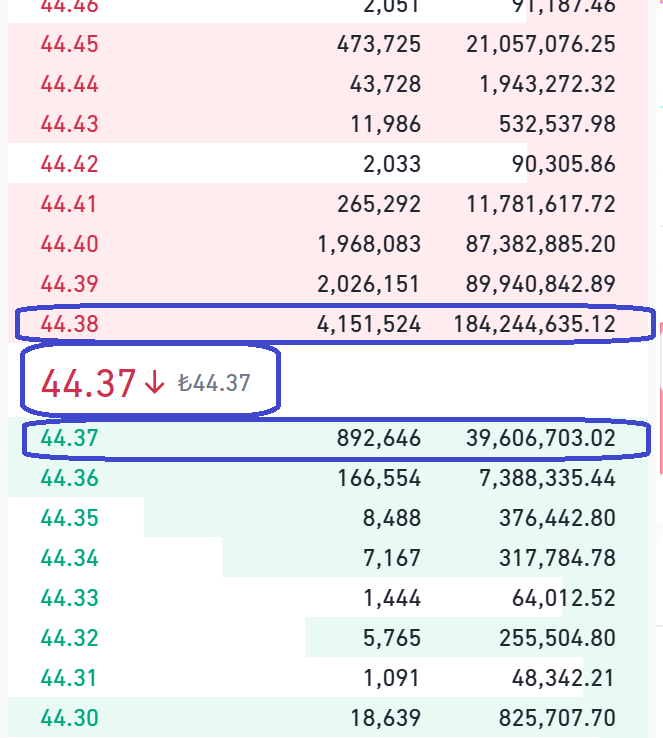Click the 90,305.86 total value
Image resolution: width=663 pixels, height=738 pixels.
pos(563,164)
